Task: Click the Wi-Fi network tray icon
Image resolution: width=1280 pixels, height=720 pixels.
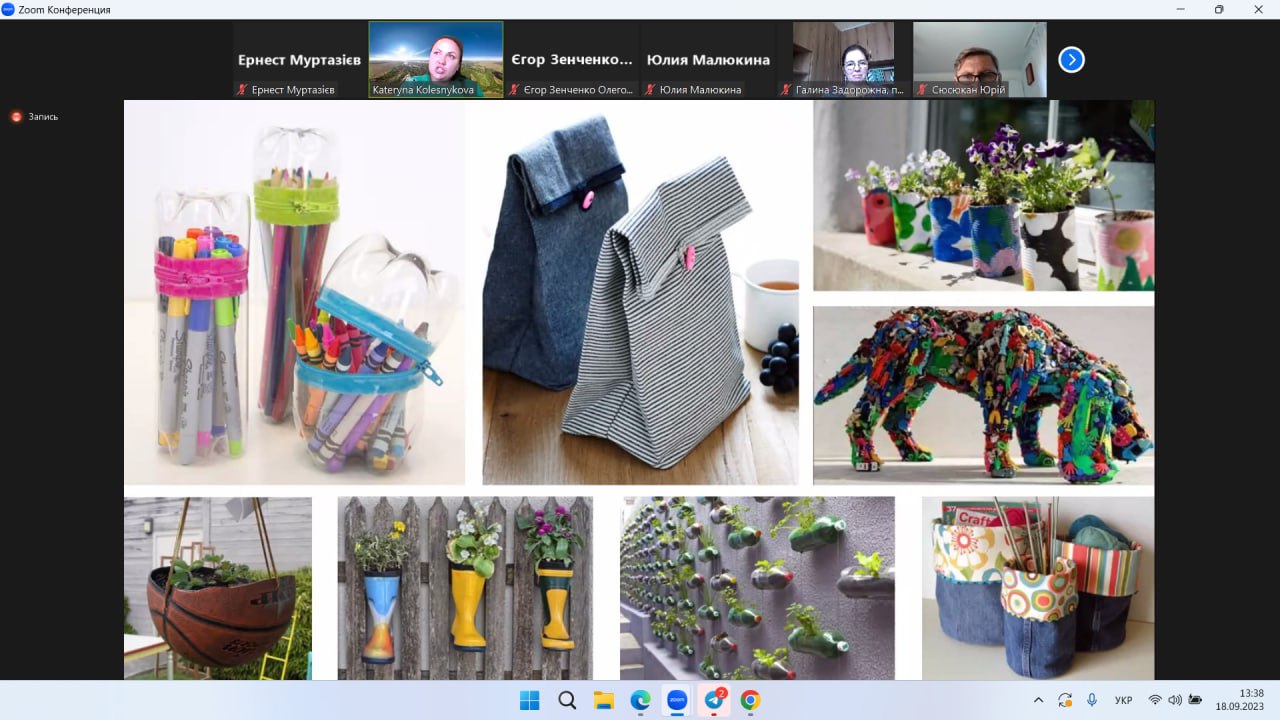Action: click(x=1155, y=700)
